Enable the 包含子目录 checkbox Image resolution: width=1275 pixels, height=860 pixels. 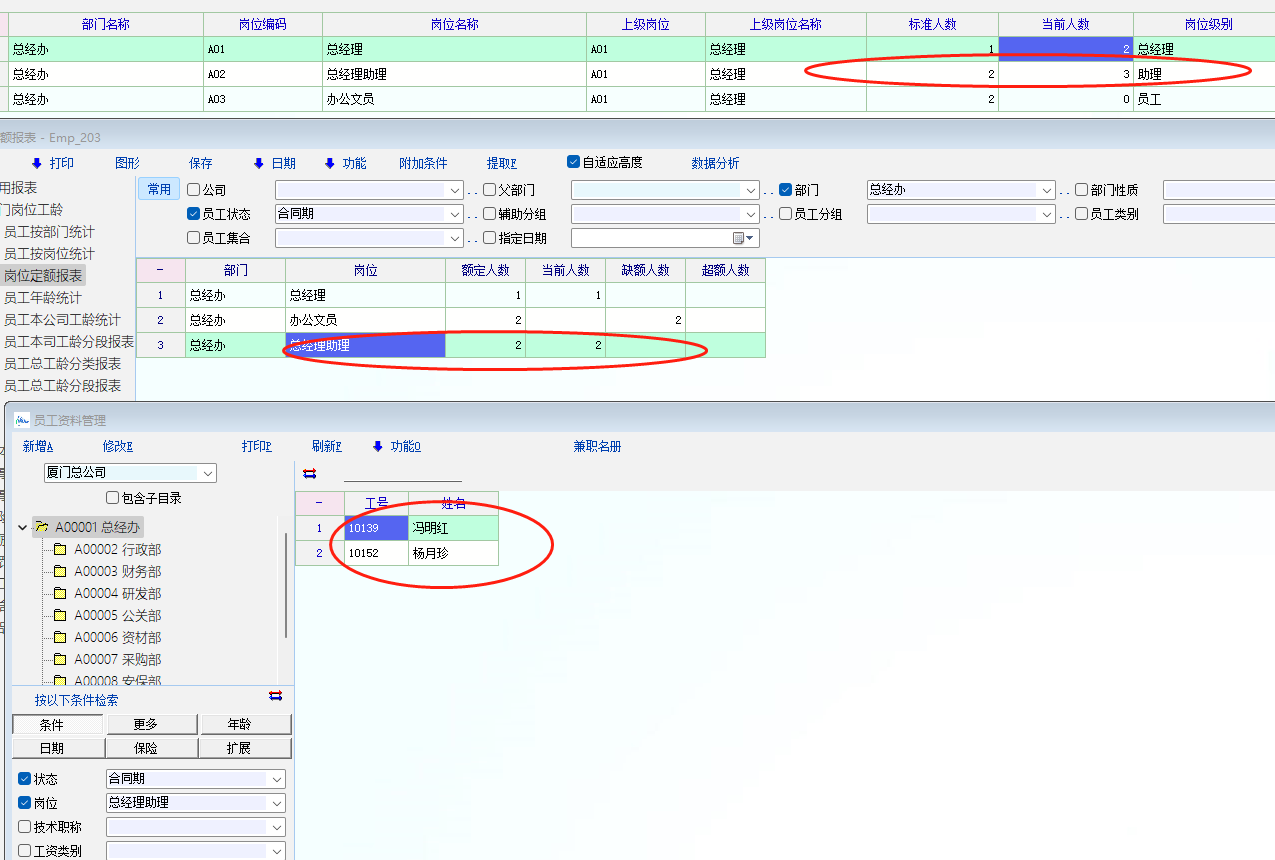pos(112,498)
